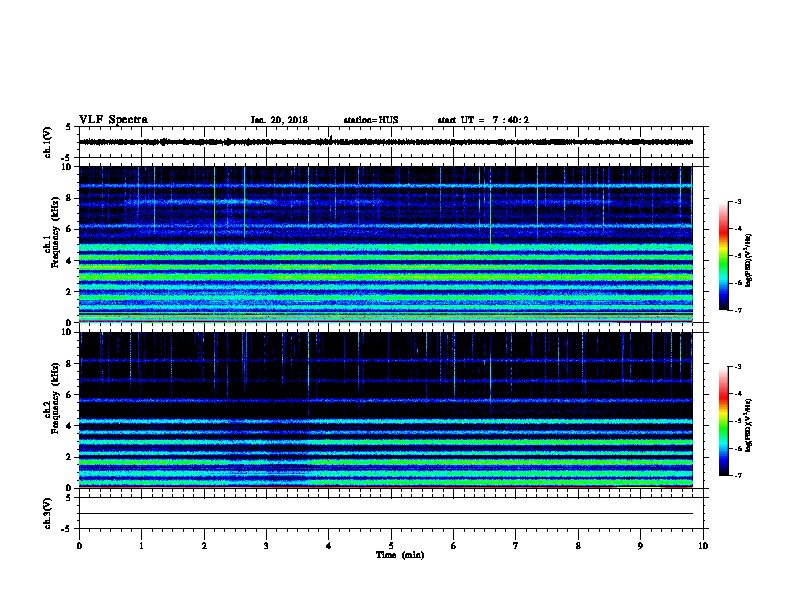This screenshot has width=792, height=612.
Task: Click the ch.1 colorbar log(PSD) unit label
Action: (748, 260)
